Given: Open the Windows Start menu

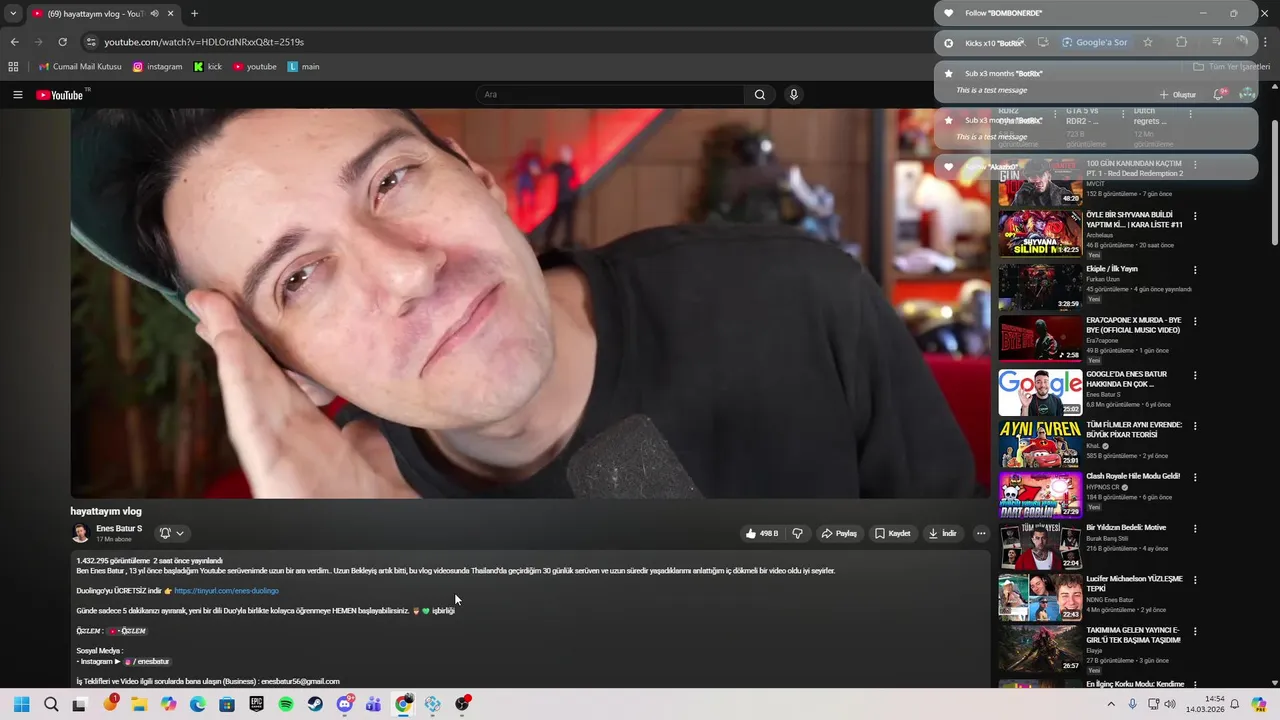Looking at the screenshot, I should pyautogui.click(x=21, y=704).
